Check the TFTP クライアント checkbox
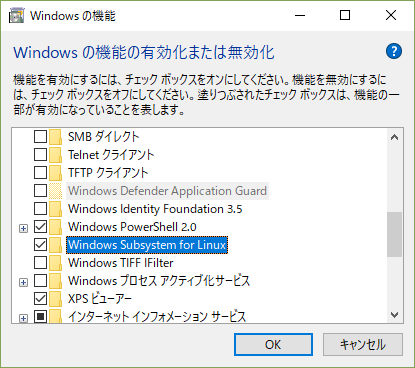 (40, 173)
